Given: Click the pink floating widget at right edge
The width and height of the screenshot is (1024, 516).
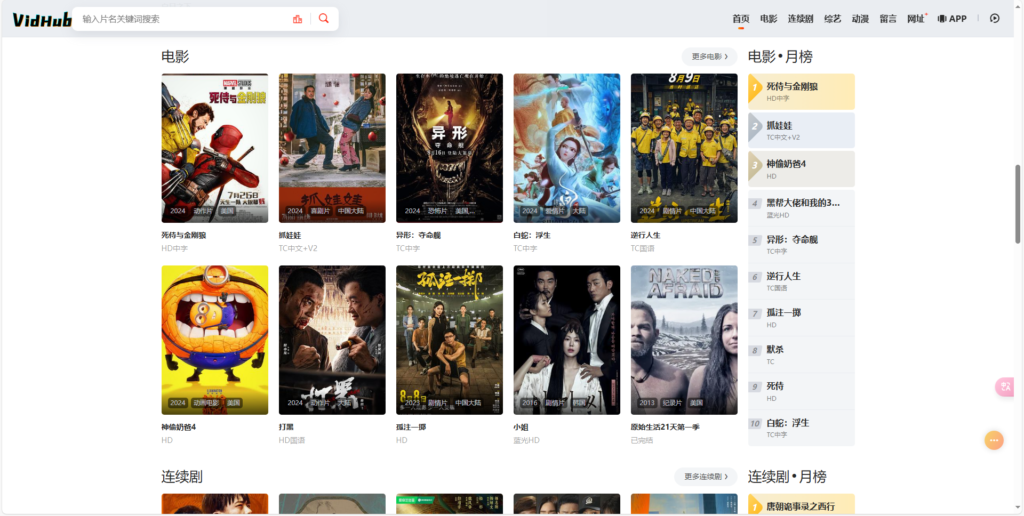Looking at the screenshot, I should click(x=1004, y=387).
